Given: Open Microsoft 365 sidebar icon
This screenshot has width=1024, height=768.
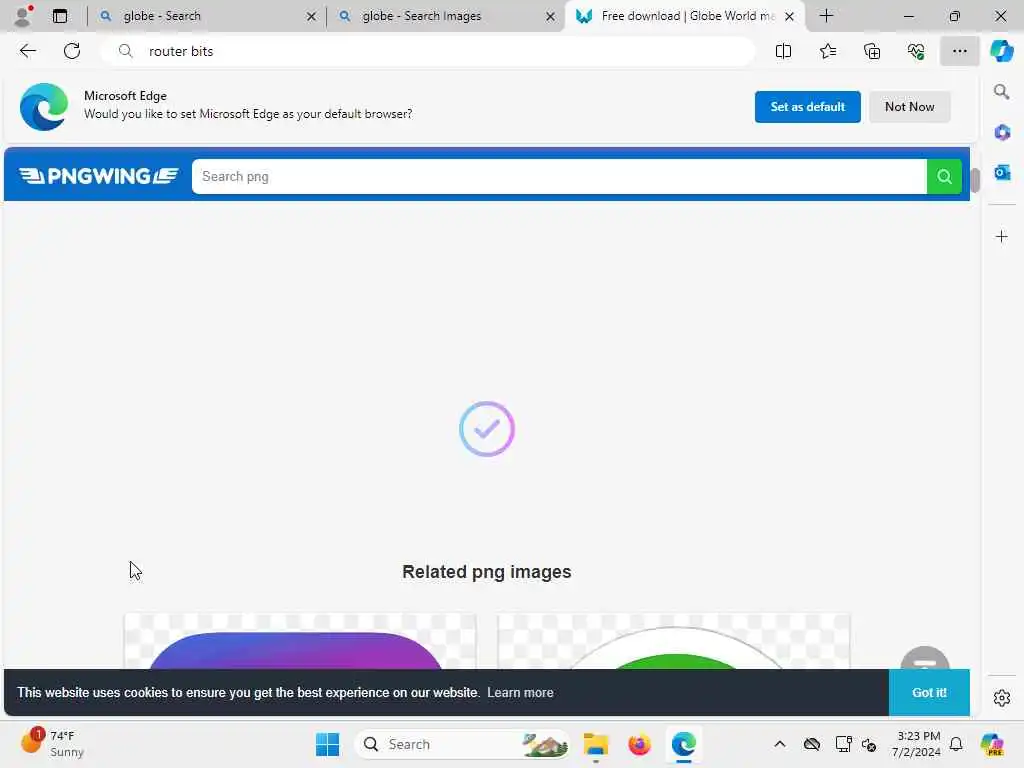Looking at the screenshot, I should (x=1002, y=133).
